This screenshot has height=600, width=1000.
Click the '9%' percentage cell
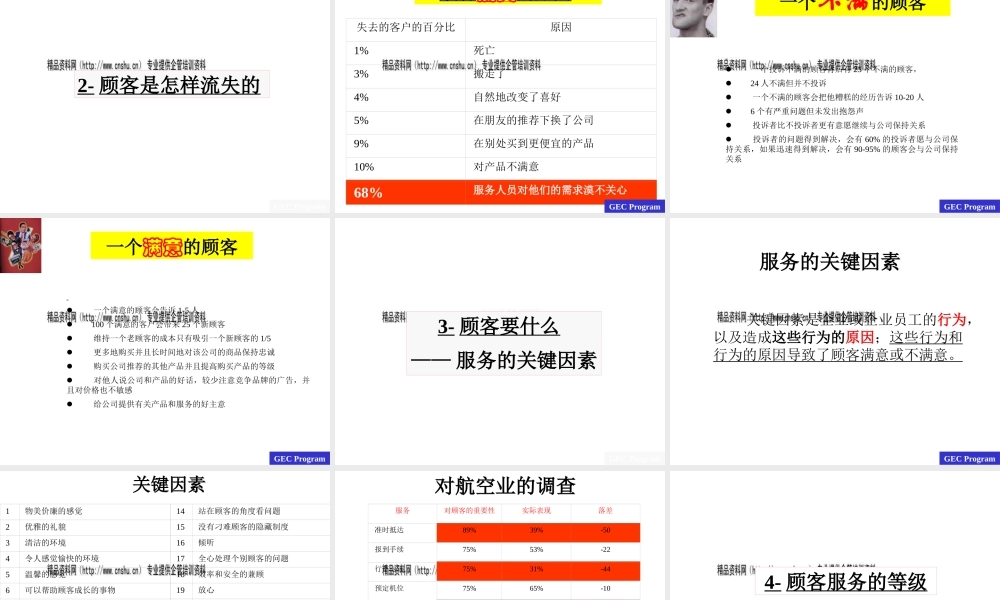click(361, 143)
